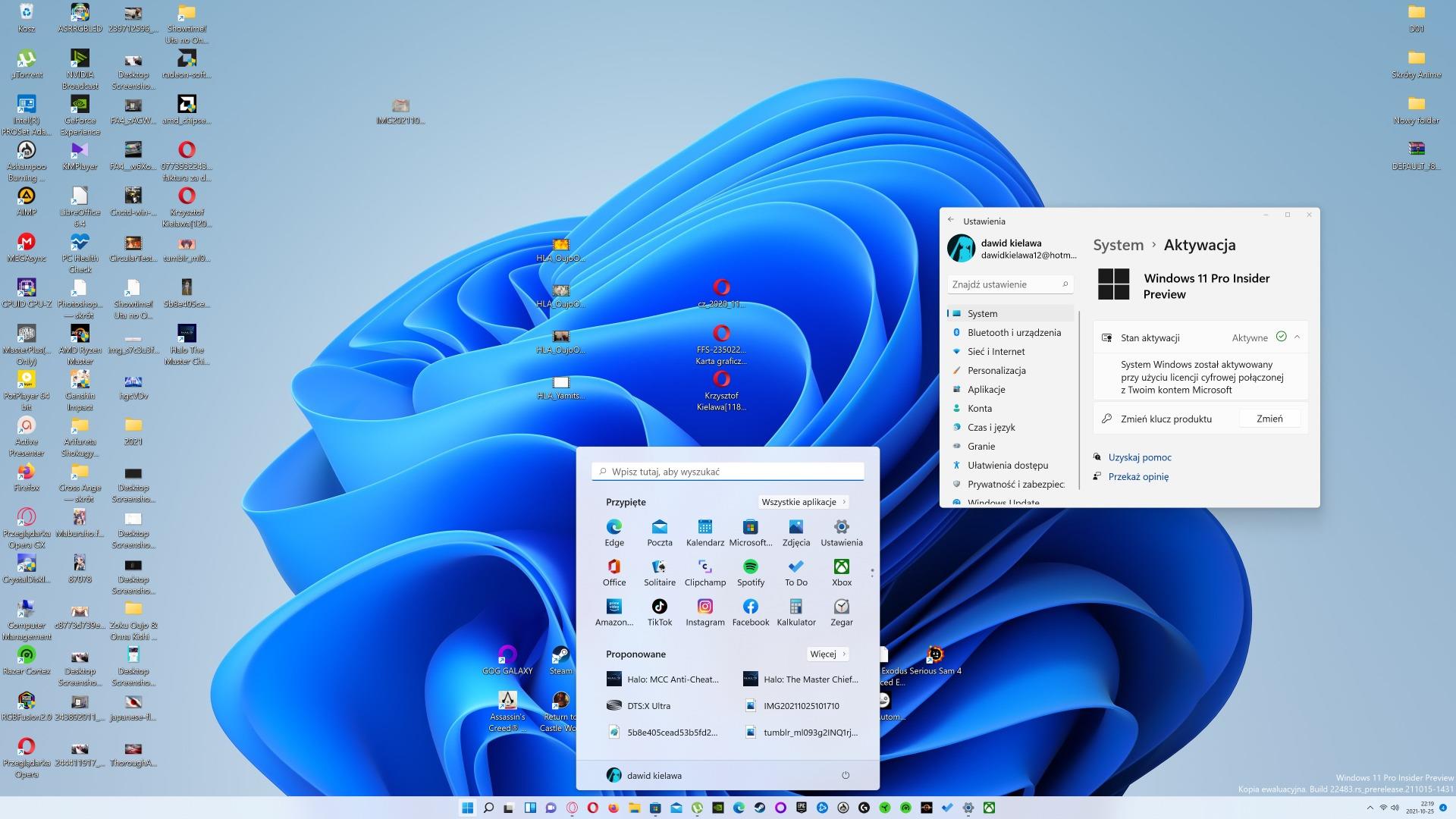
Task: Open Bluetooth i urządzenia settings
Action: (1010, 332)
